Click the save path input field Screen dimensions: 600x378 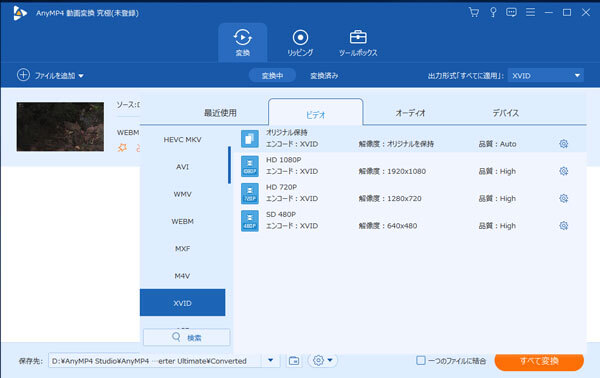pos(155,360)
